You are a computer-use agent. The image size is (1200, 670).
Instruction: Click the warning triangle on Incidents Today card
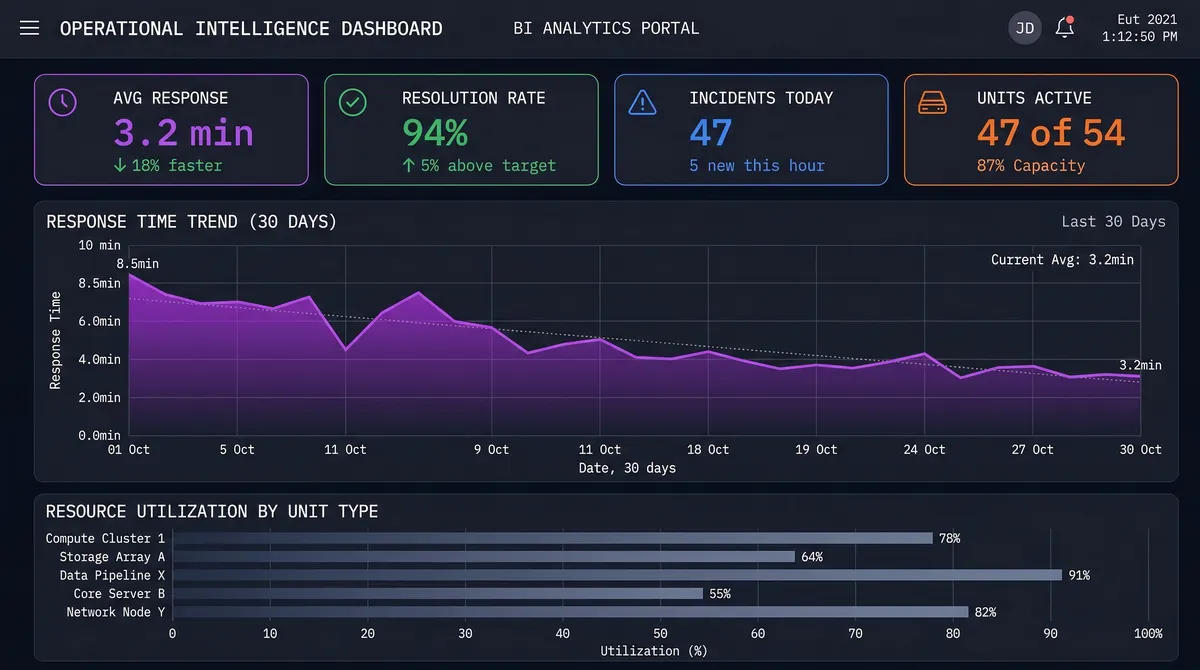click(x=642, y=100)
